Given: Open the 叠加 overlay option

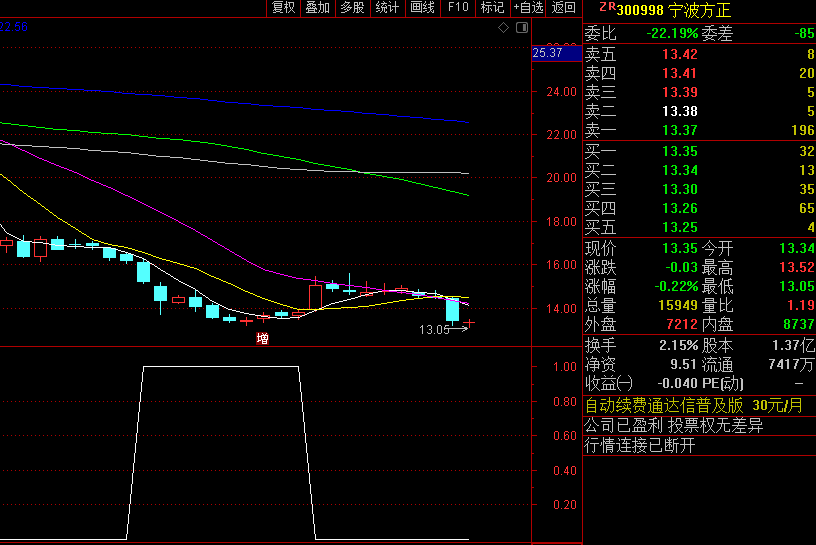Looking at the screenshot, I should [318, 8].
